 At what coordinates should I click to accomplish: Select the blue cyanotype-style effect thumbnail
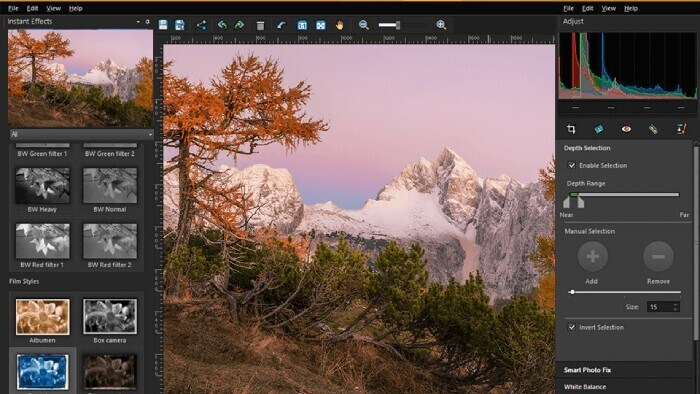click(42, 372)
